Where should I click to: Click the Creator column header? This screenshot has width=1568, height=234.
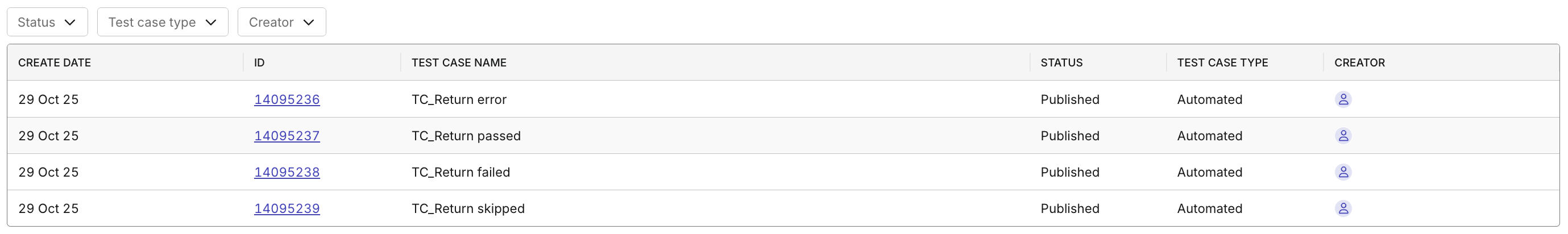[x=1359, y=62]
